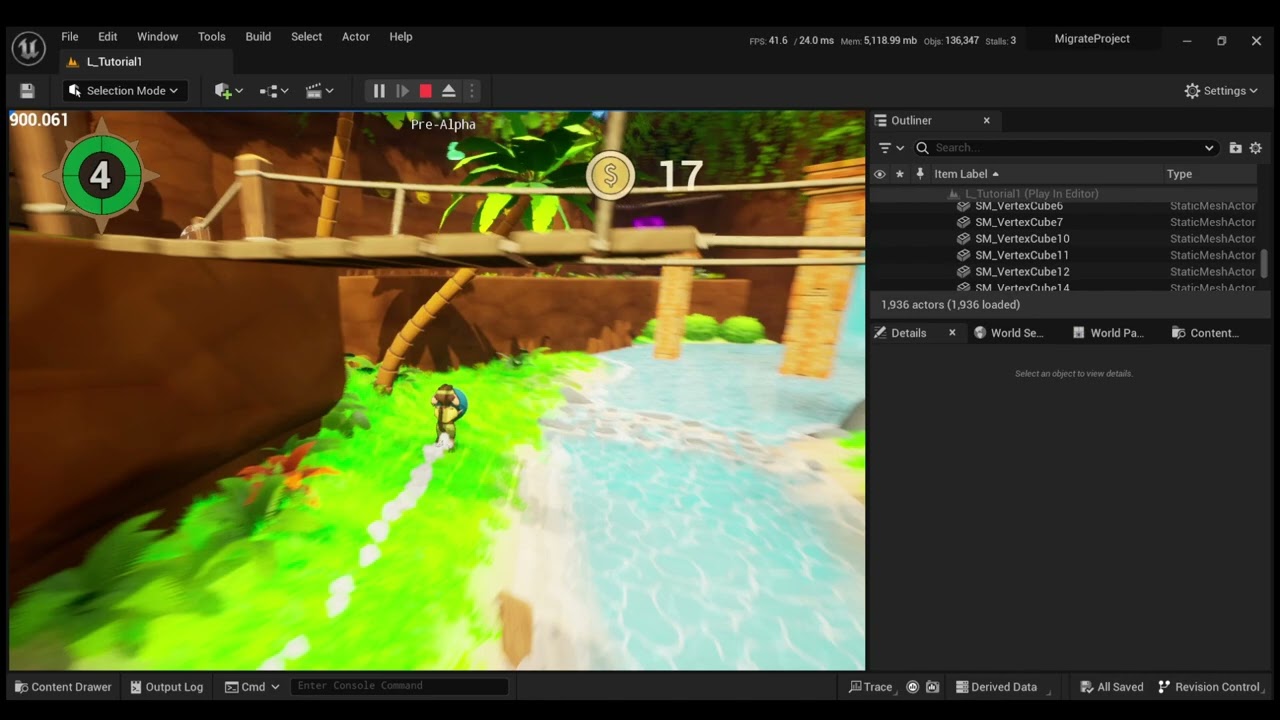Pause the play-in-editor session
1280x720 pixels.
(x=379, y=91)
